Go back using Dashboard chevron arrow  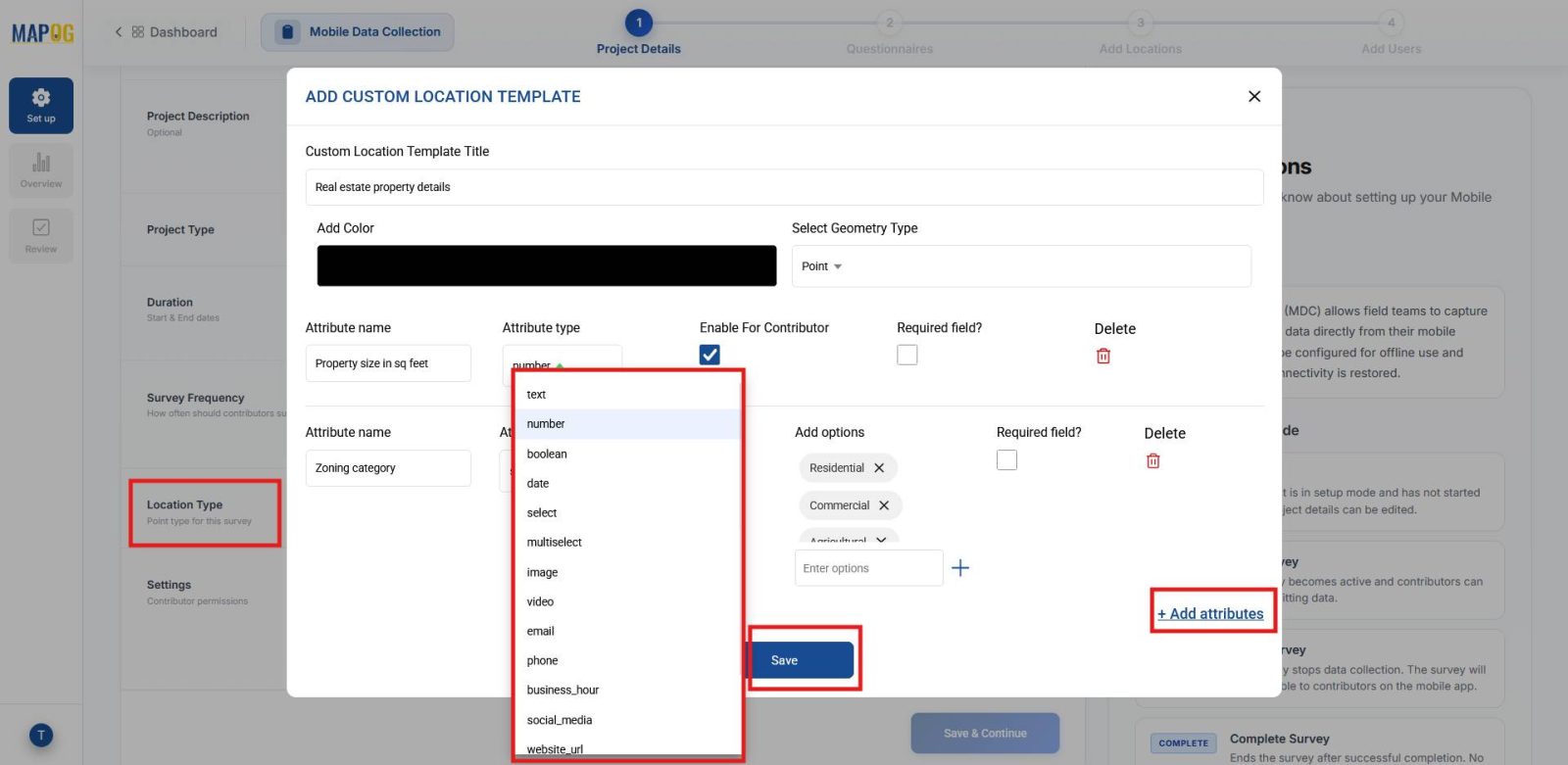[x=119, y=32]
